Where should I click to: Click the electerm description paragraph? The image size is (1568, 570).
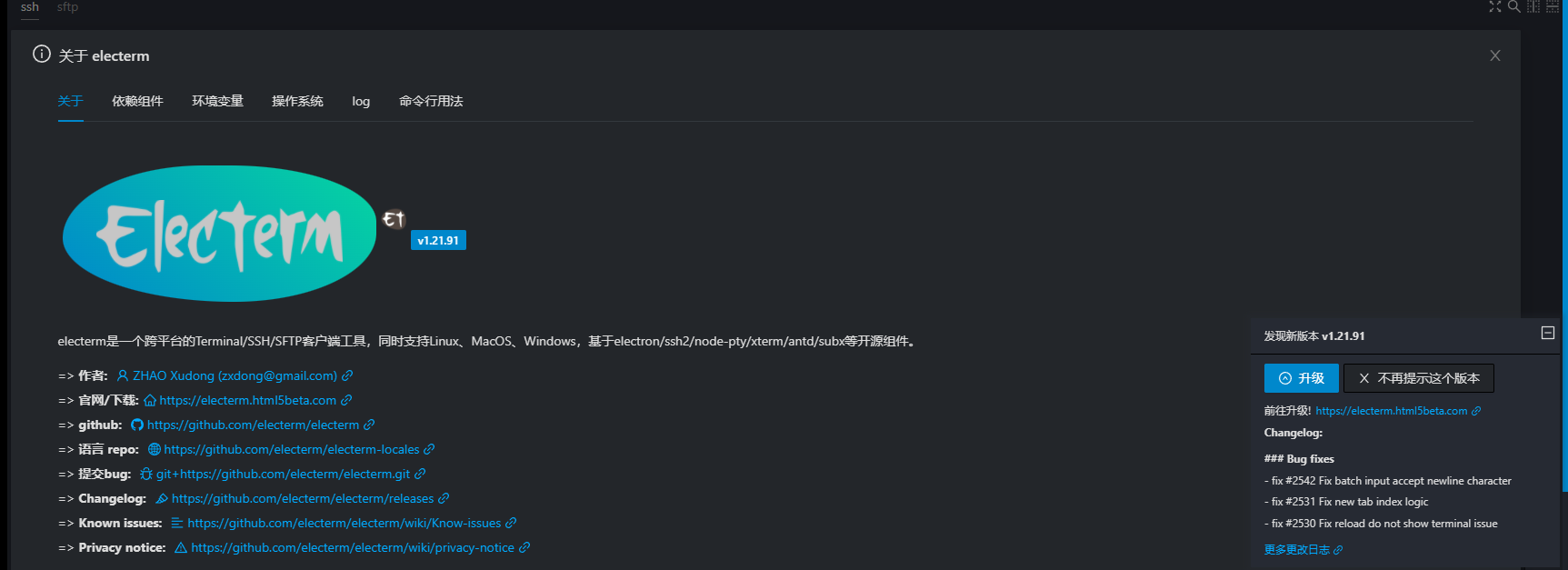coord(488,341)
